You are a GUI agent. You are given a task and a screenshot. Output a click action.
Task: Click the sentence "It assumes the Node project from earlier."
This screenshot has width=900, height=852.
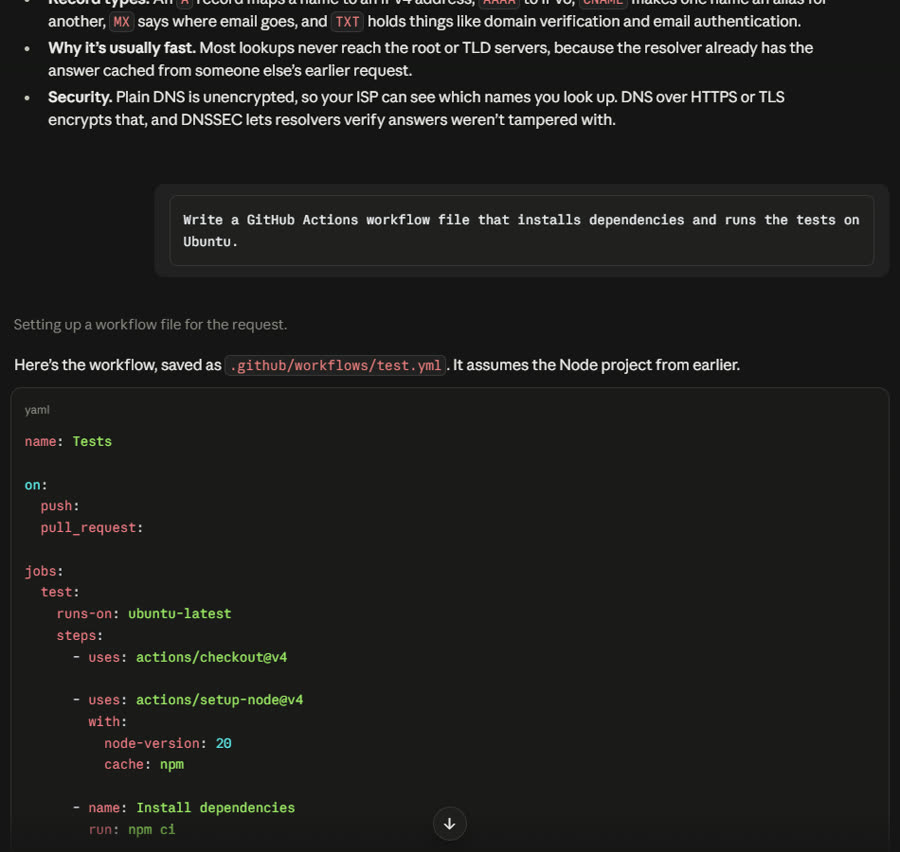pyautogui.click(x=596, y=365)
